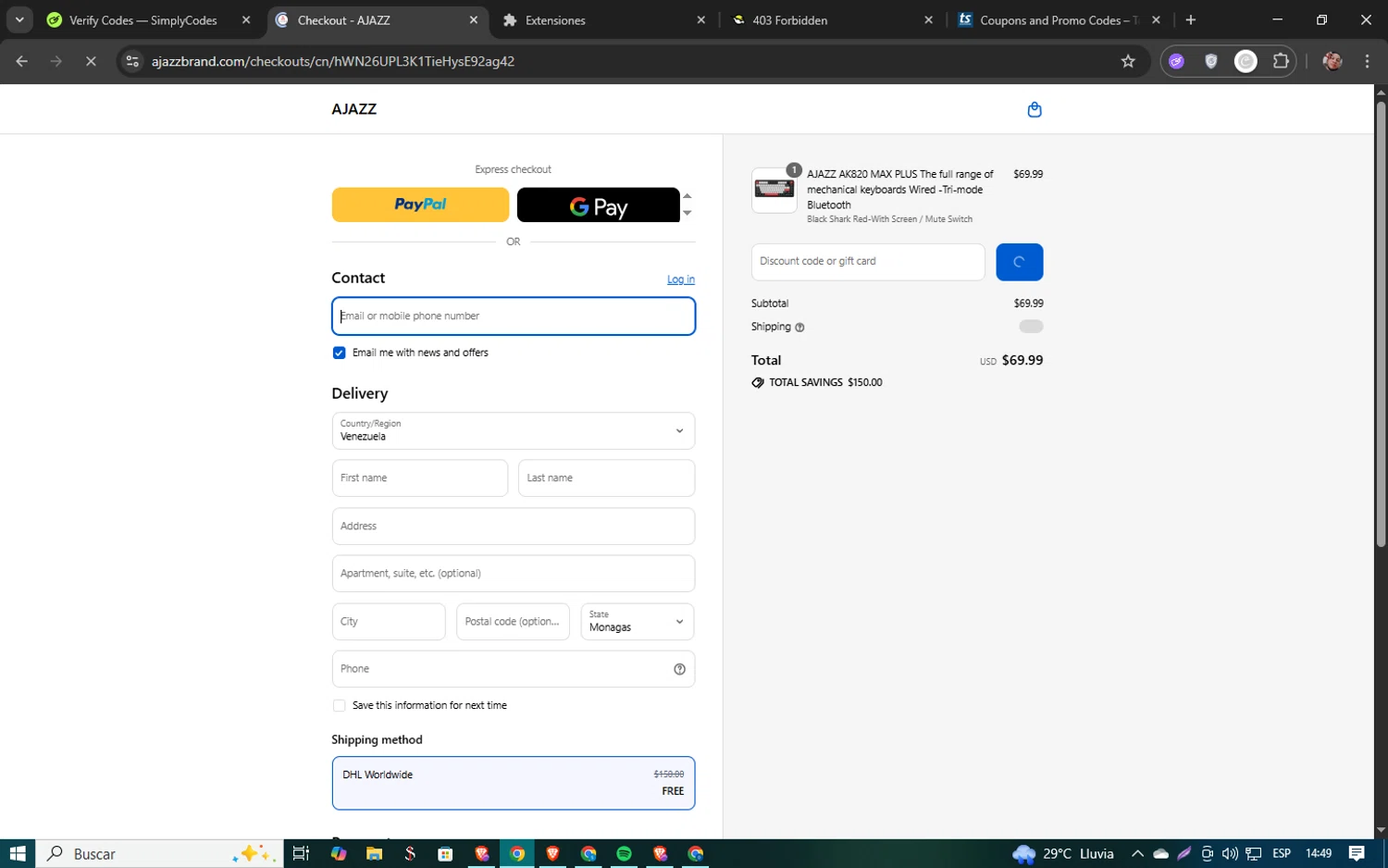Open the notification center icon
The height and width of the screenshot is (868, 1388).
[1357, 853]
